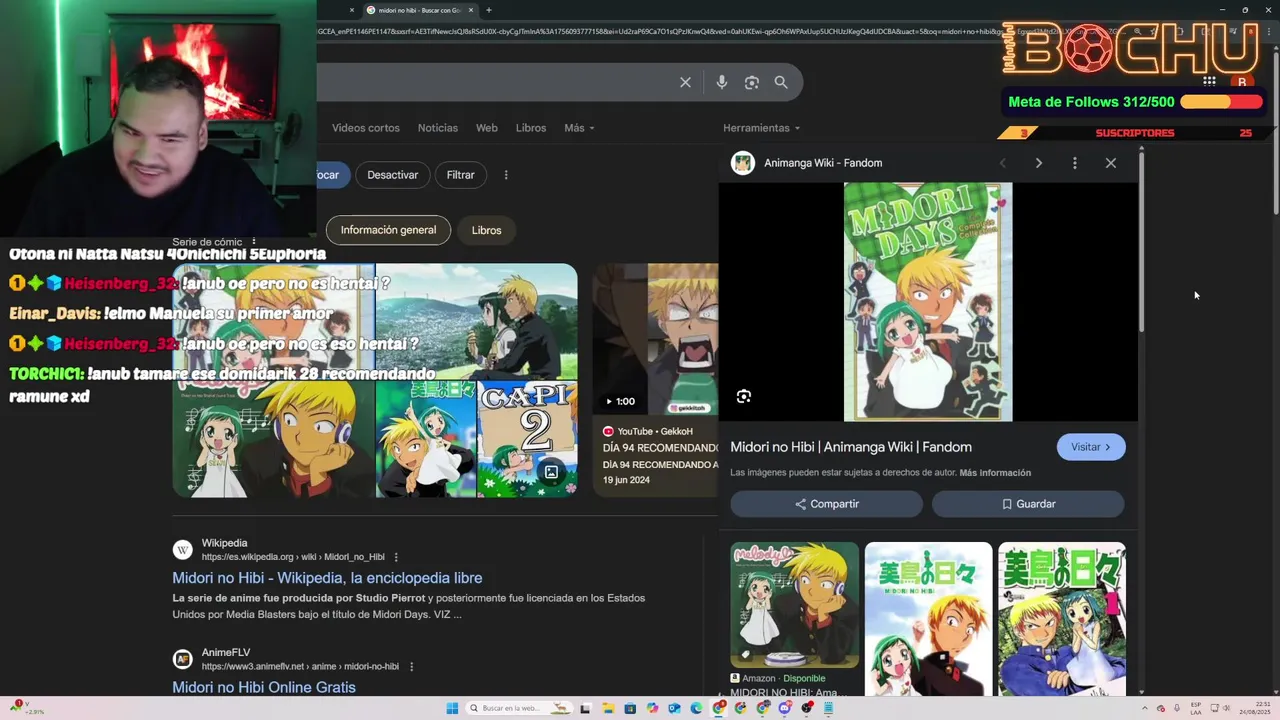Image resolution: width=1280 pixels, height=720 pixels.
Task: Play the GekkoH YouTube video thumbnail
Action: 655,340
